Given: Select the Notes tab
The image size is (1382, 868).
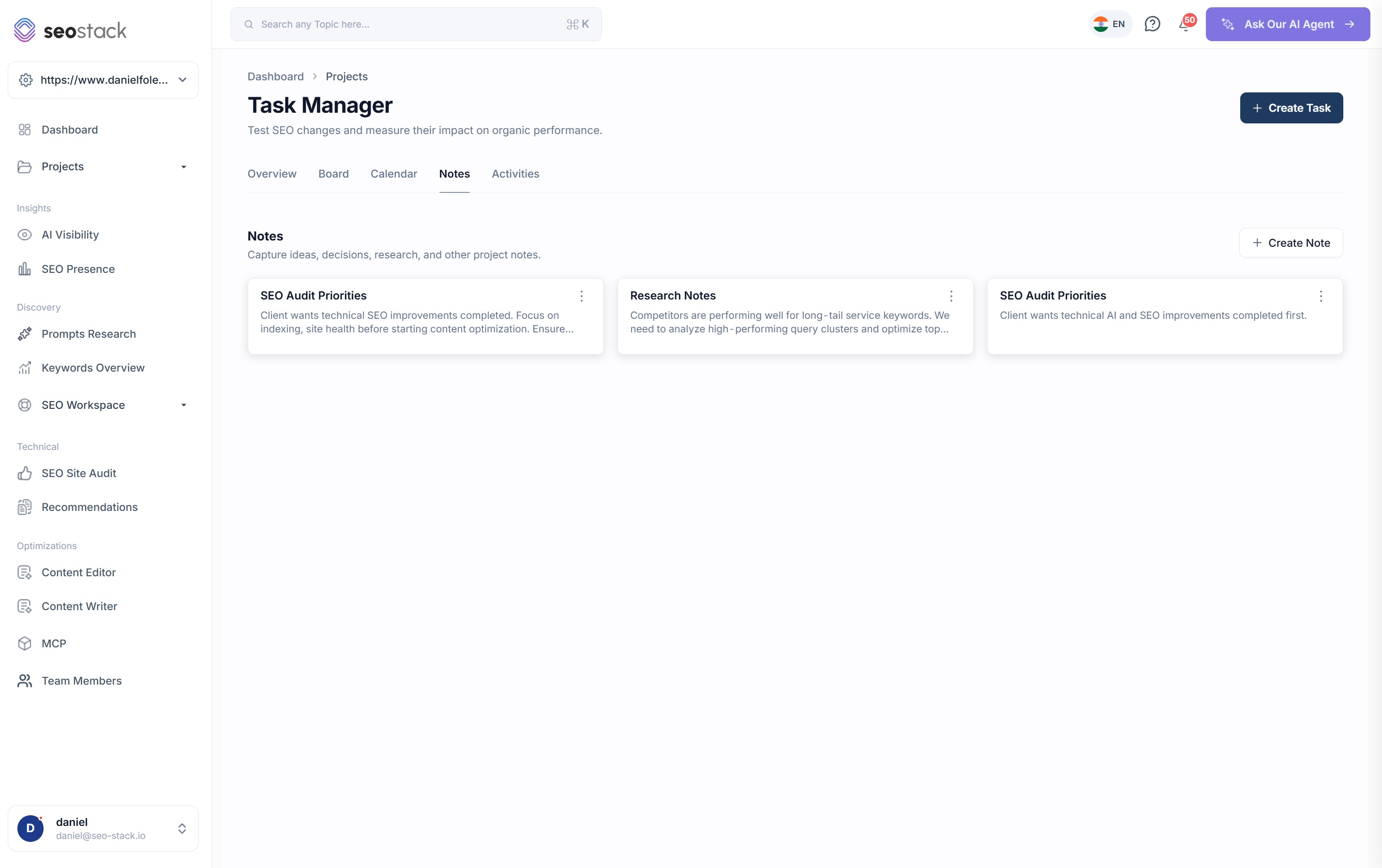Looking at the screenshot, I should (454, 174).
